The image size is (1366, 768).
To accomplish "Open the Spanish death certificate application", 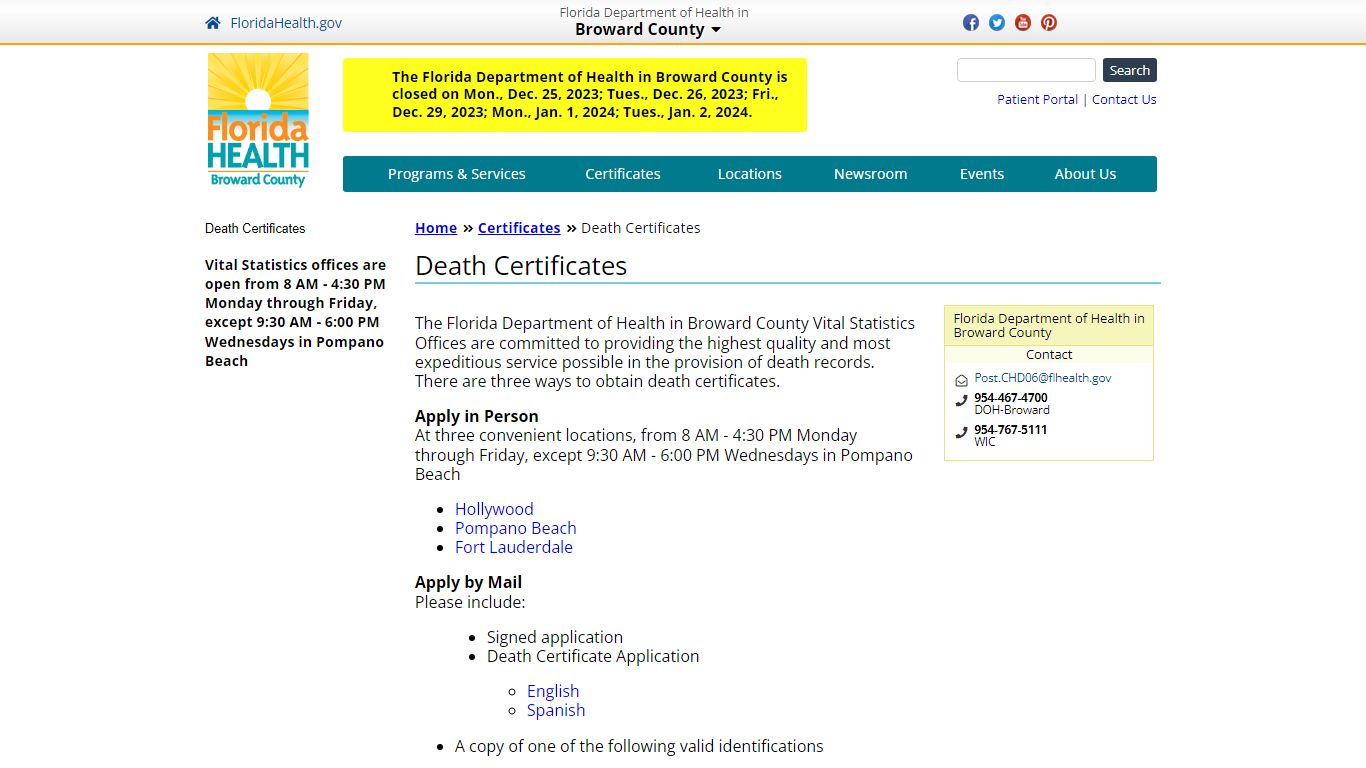I will (x=556, y=710).
